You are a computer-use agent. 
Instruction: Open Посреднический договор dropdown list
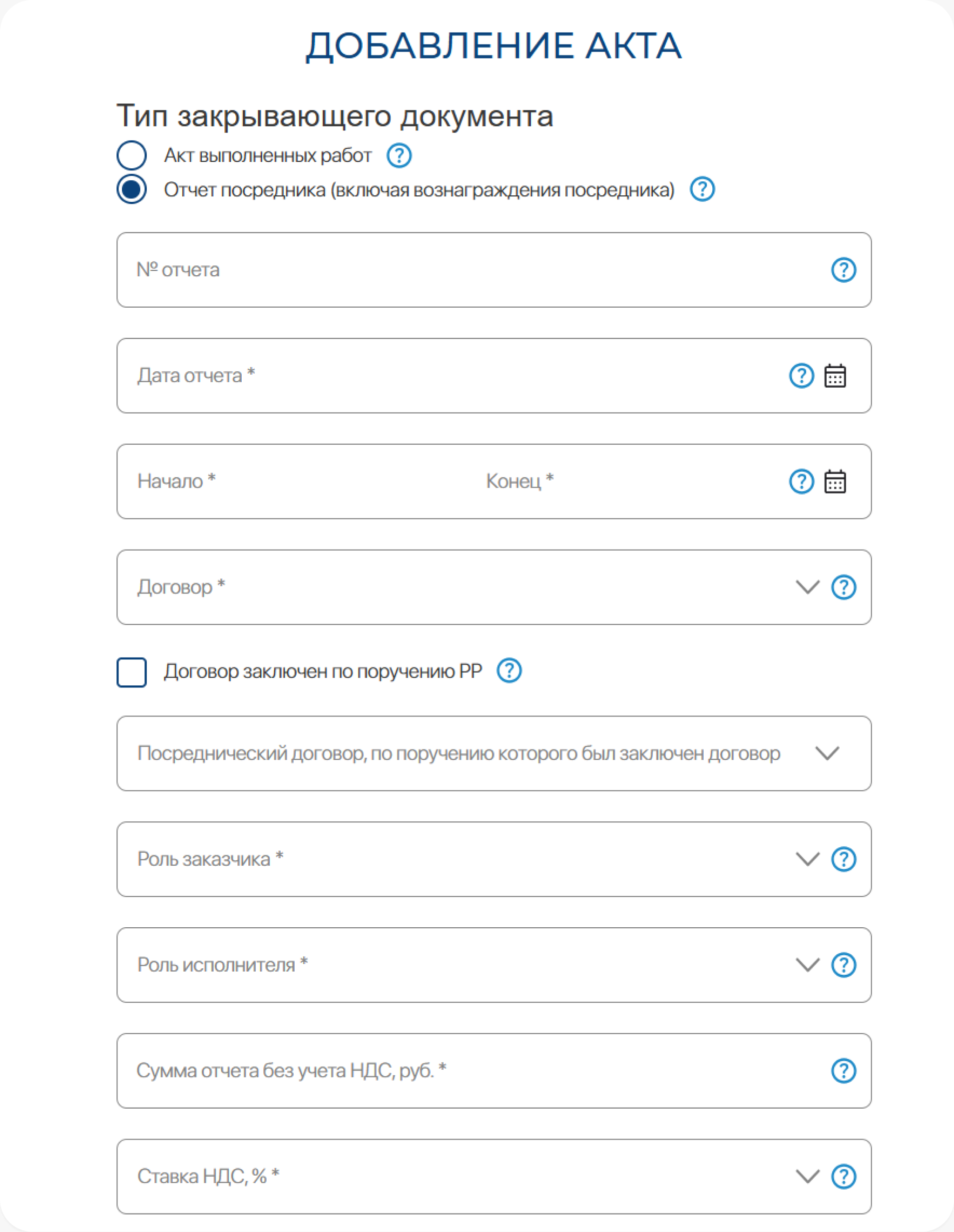coord(827,753)
